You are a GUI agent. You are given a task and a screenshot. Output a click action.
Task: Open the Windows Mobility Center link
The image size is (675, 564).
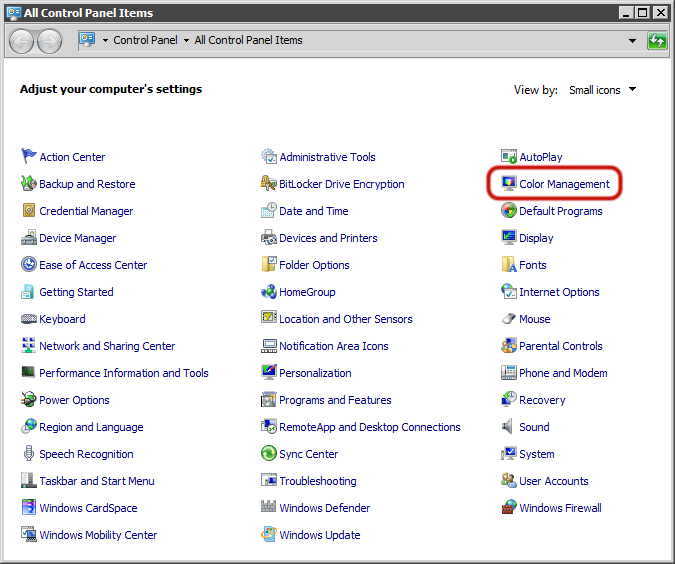coord(98,535)
